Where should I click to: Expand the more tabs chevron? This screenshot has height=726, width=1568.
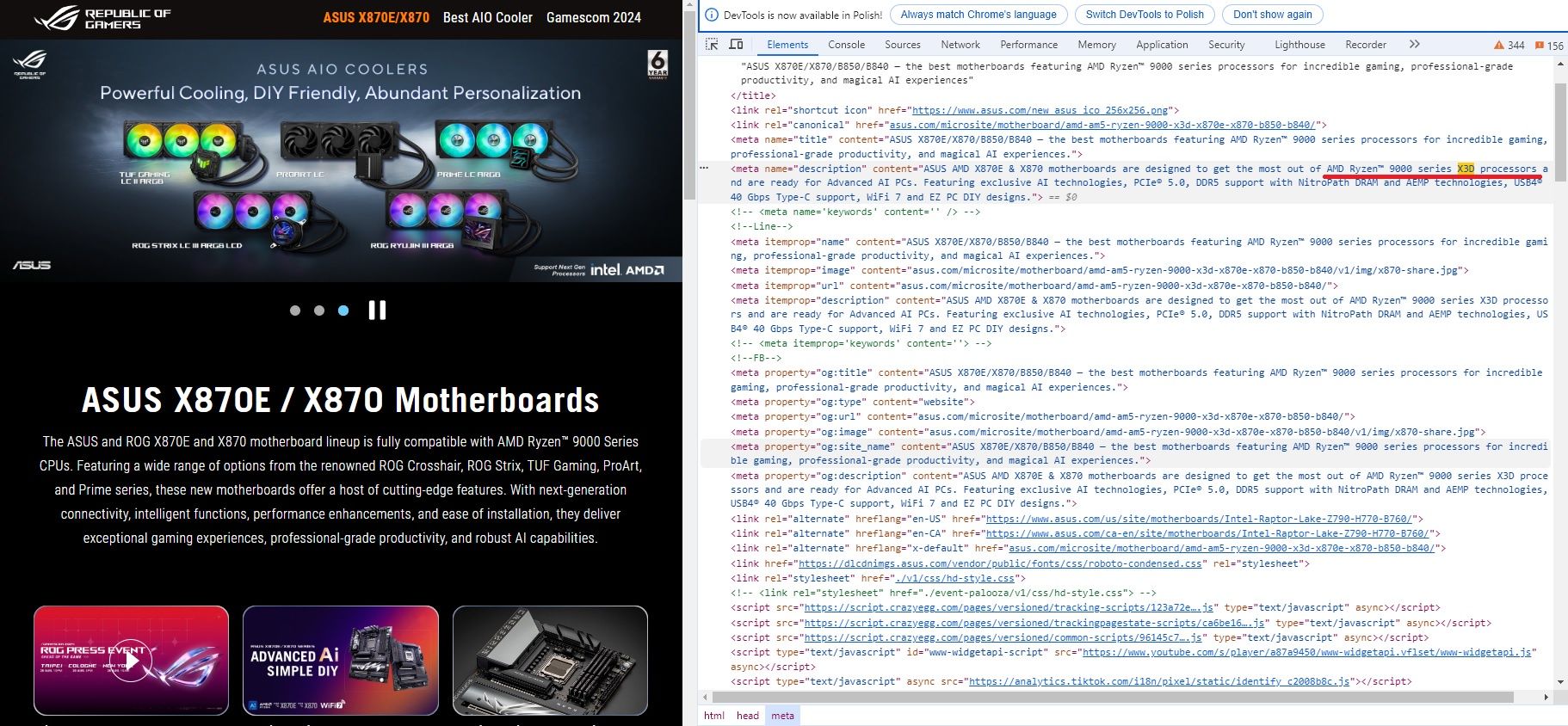(x=1415, y=45)
